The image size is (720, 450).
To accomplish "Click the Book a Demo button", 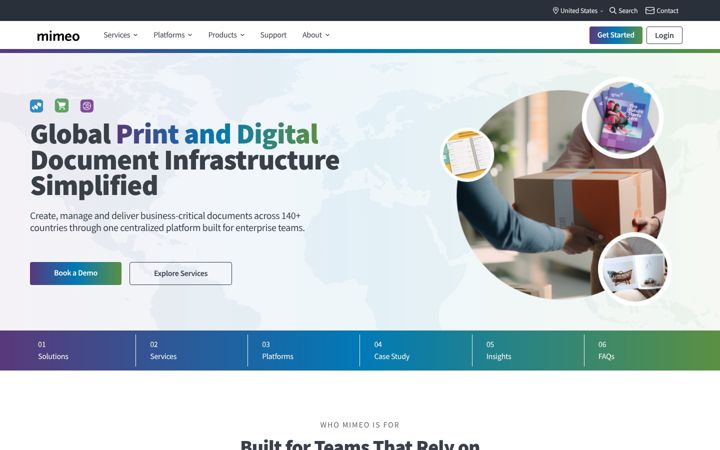I will pyautogui.click(x=76, y=273).
